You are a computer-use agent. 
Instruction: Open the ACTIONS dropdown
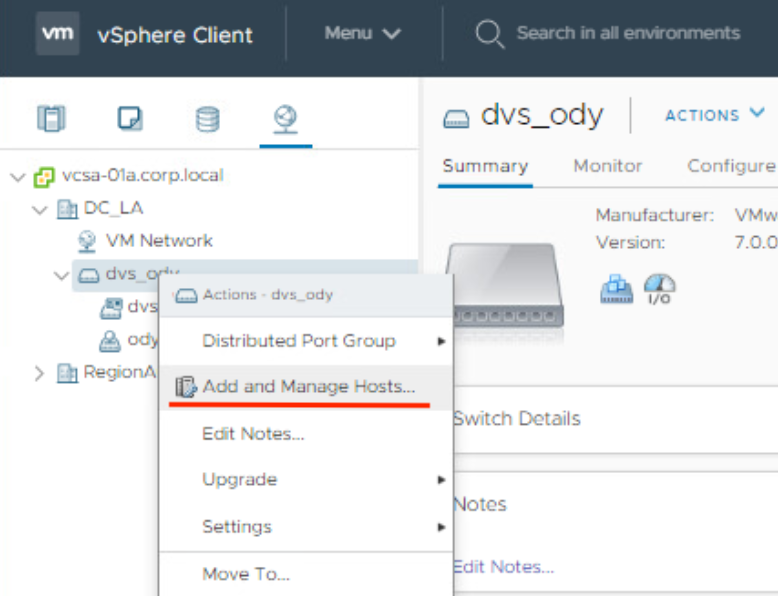coord(714,115)
